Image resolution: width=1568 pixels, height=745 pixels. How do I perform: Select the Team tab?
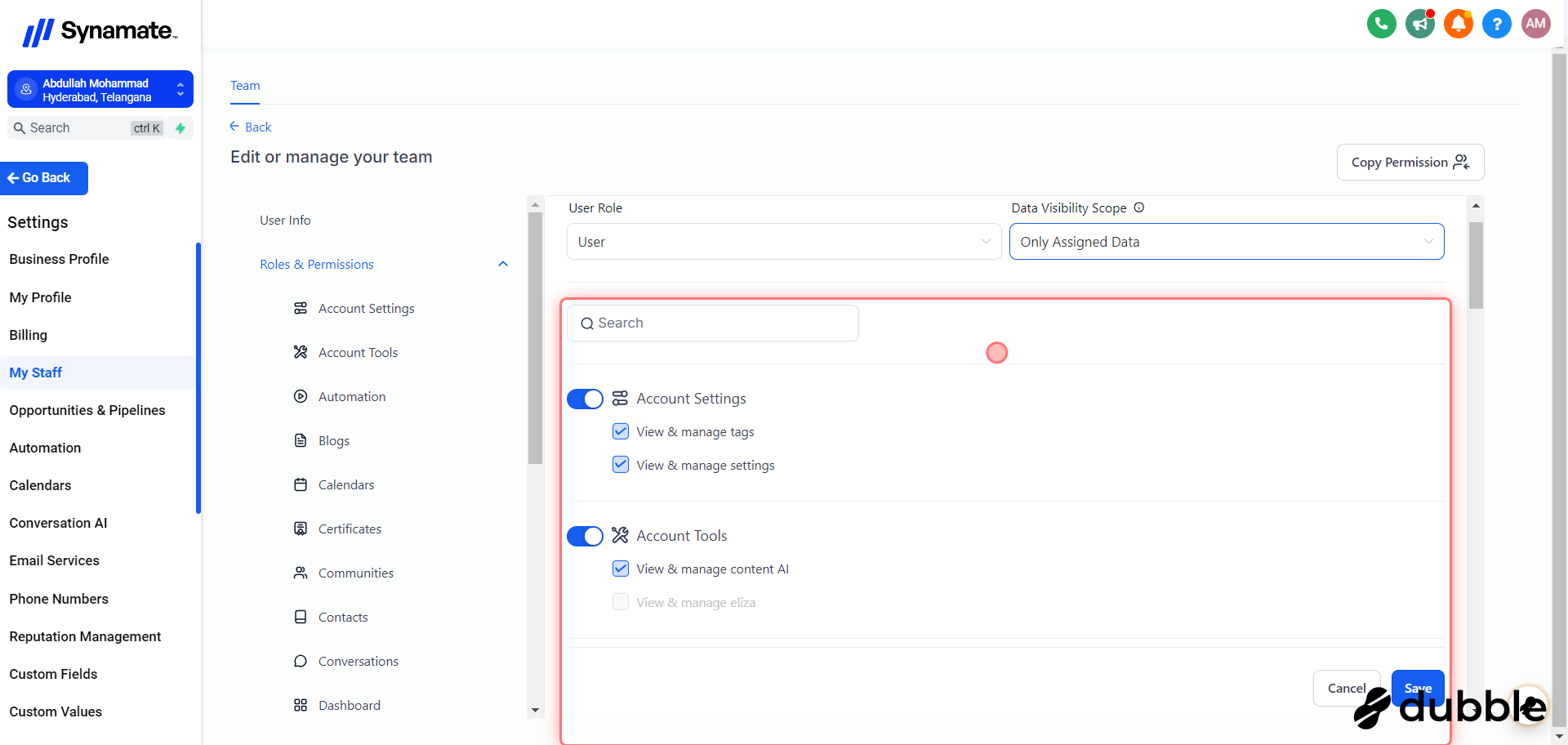point(245,86)
